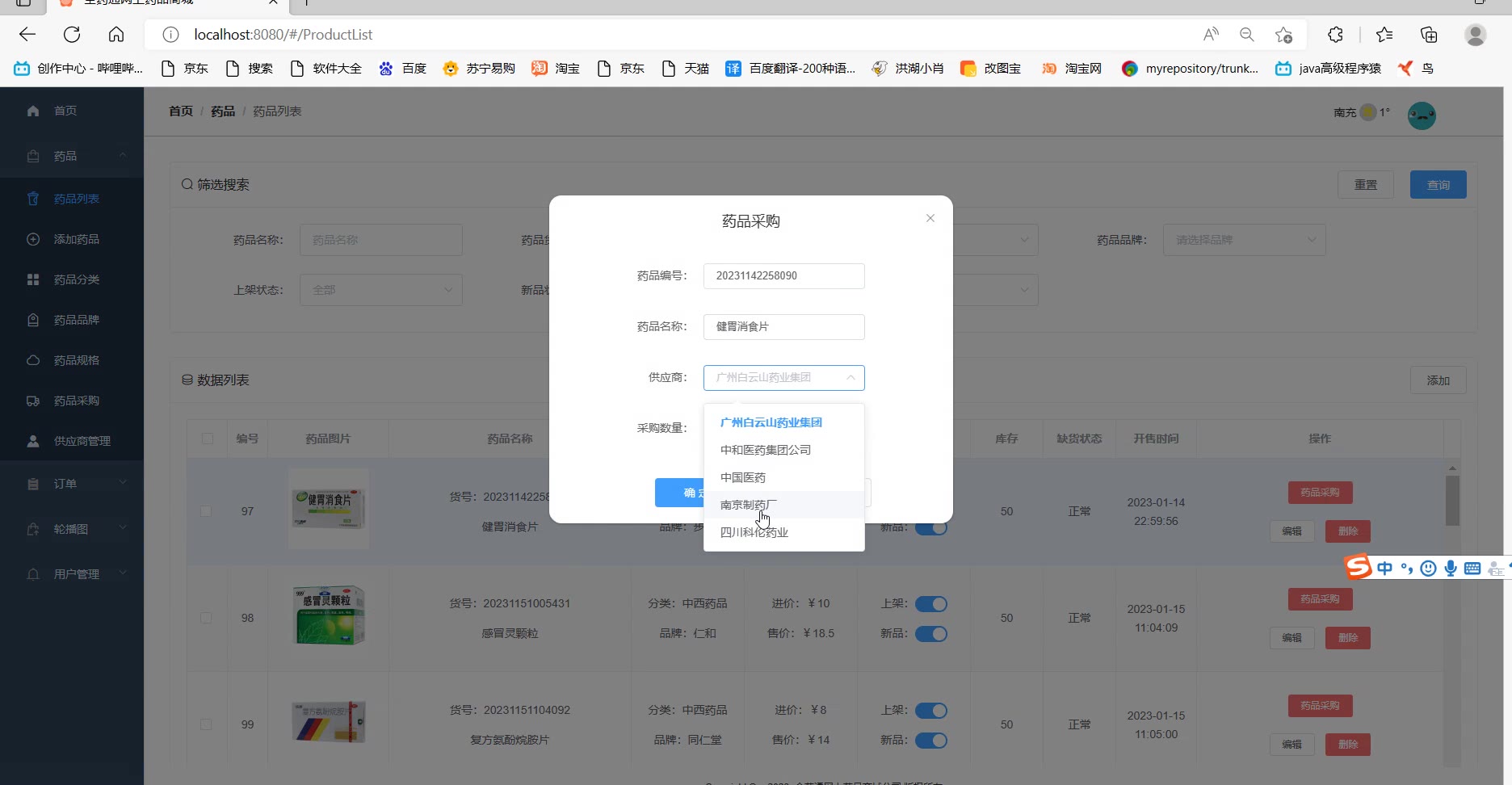Screen dimensions: 1512x785
Task: Click the 查询 search button
Action: click(1438, 185)
